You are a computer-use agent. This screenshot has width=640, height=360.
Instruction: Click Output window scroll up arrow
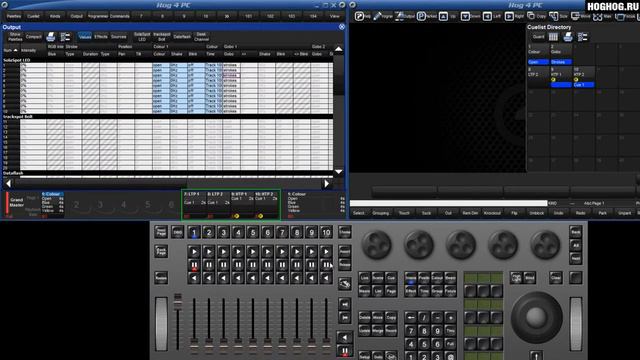(x=339, y=49)
